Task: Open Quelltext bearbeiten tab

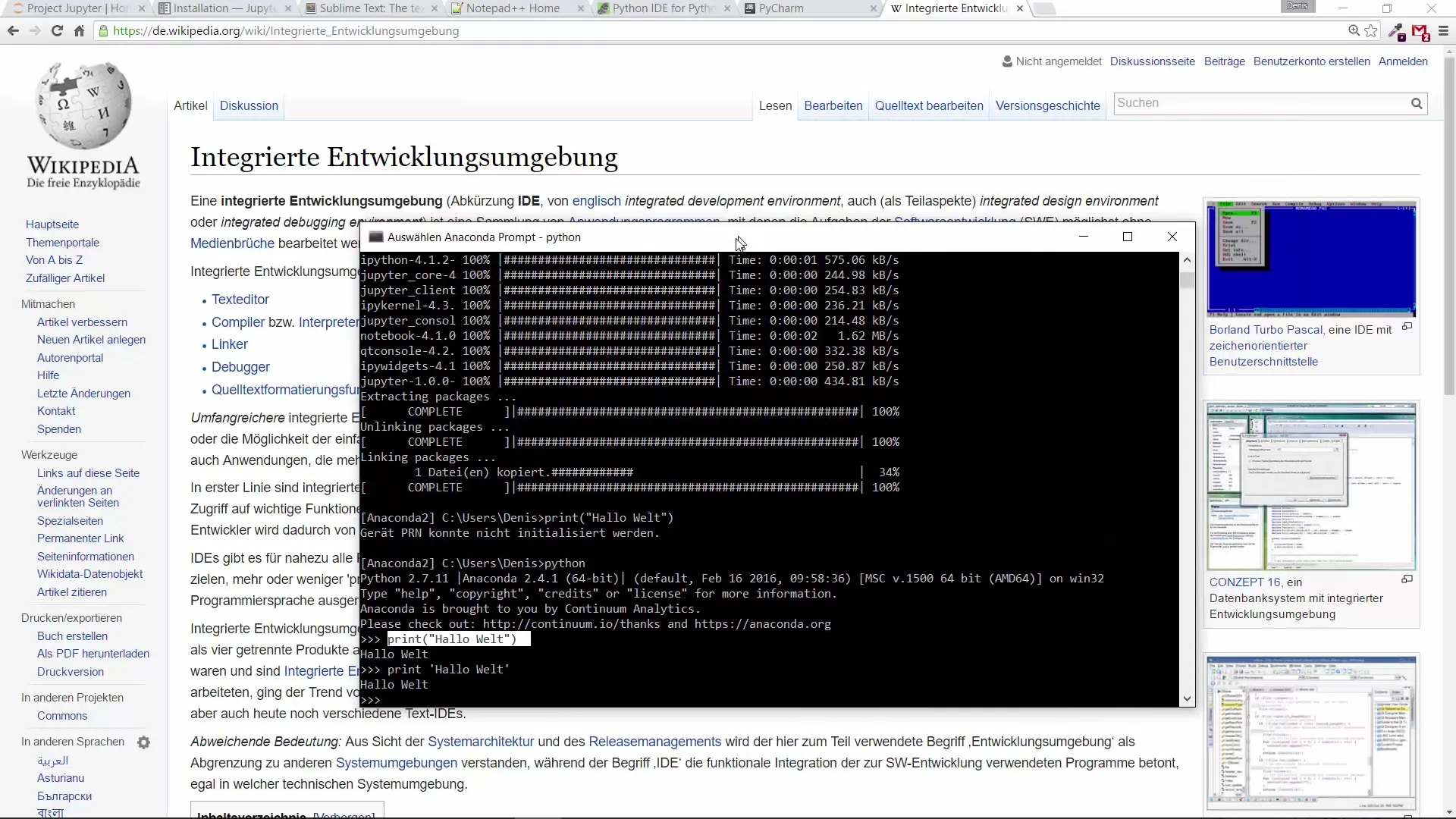Action: 929,106
